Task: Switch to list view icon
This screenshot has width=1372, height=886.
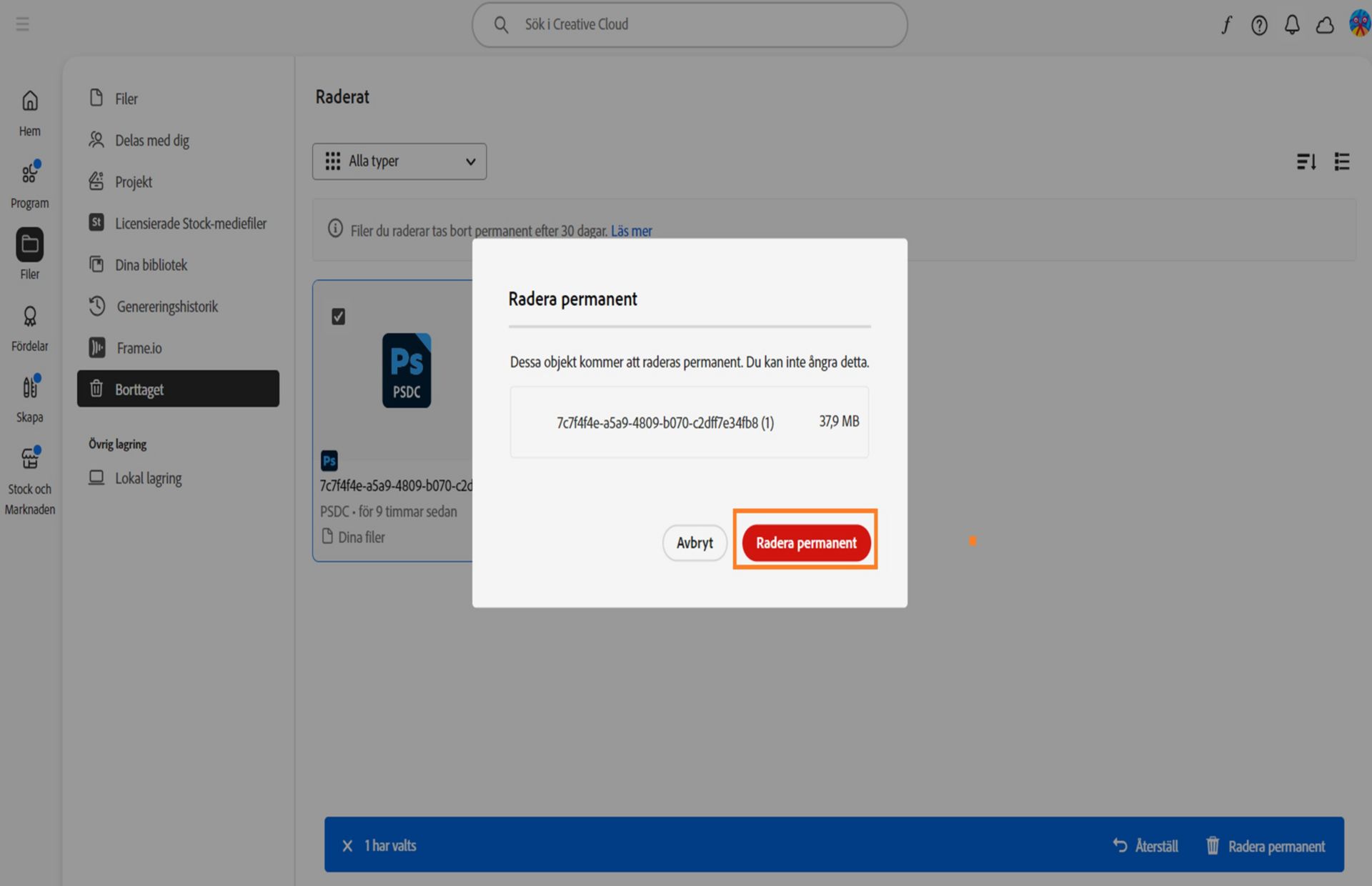Action: 1342,161
